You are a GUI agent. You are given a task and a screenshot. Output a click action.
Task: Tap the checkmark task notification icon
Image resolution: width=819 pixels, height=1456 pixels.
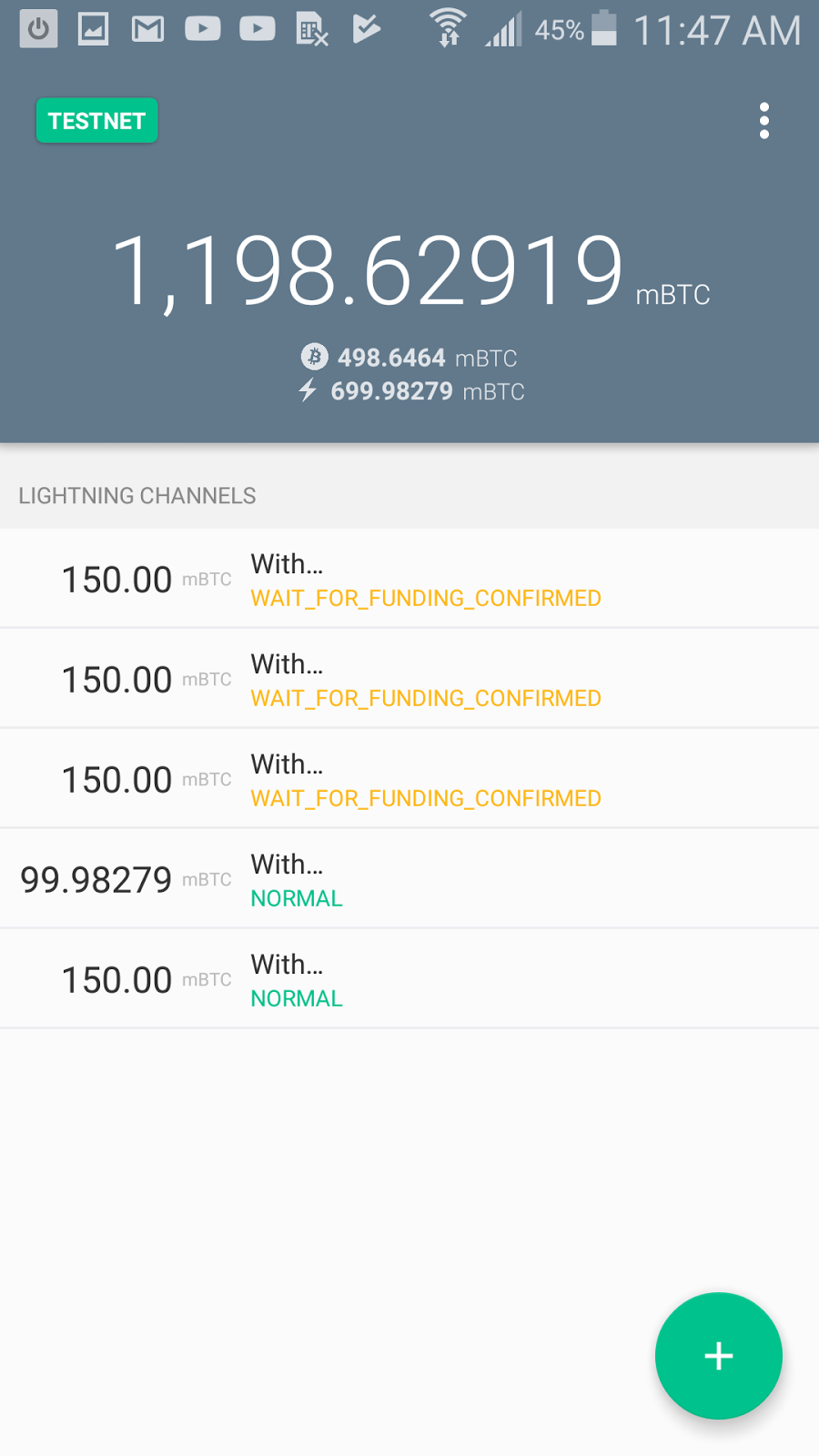point(366,30)
